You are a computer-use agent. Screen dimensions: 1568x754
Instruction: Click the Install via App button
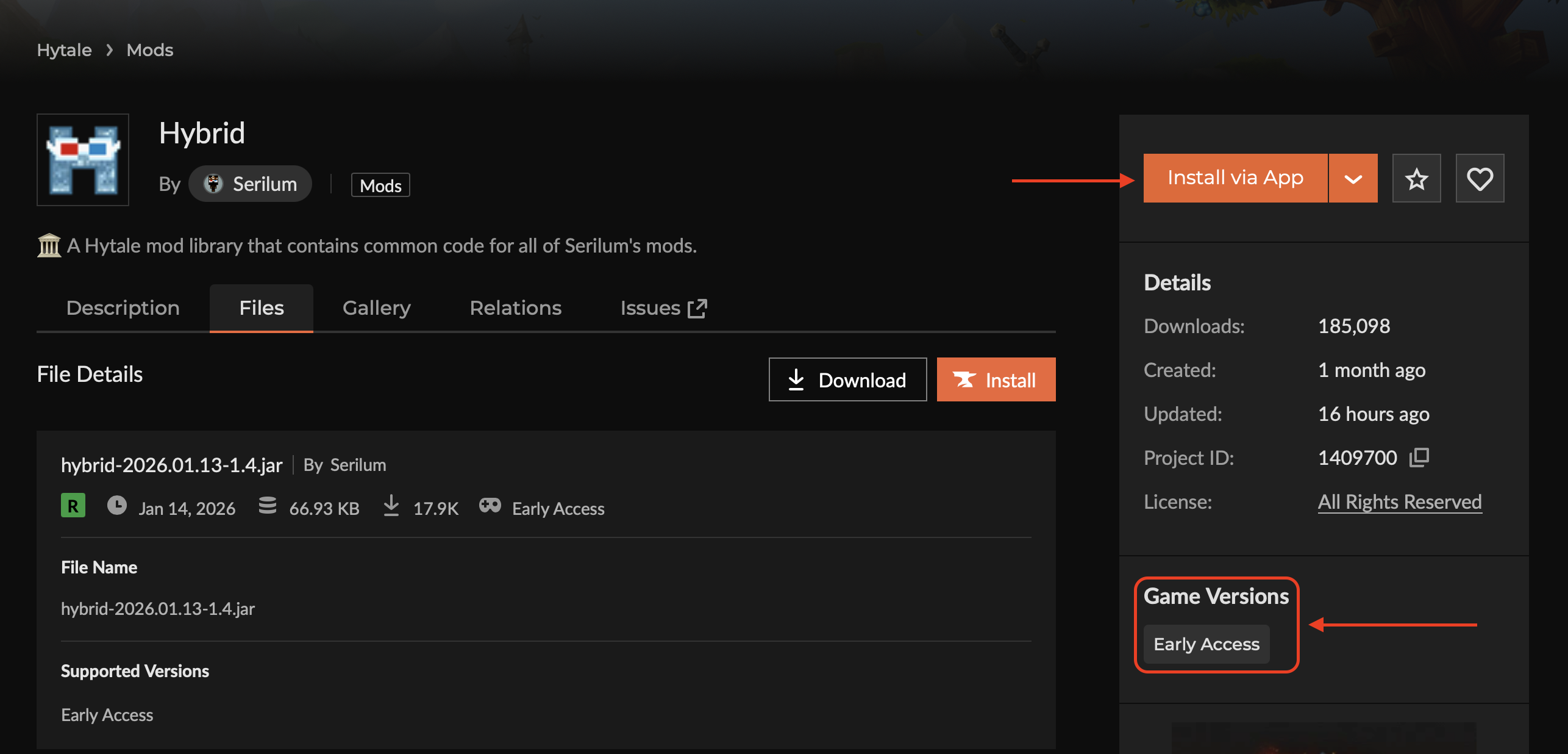pos(1235,178)
